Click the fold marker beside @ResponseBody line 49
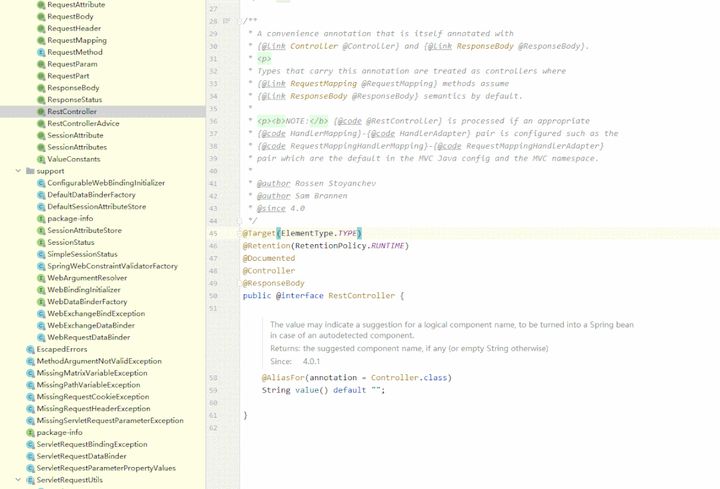 239,283
